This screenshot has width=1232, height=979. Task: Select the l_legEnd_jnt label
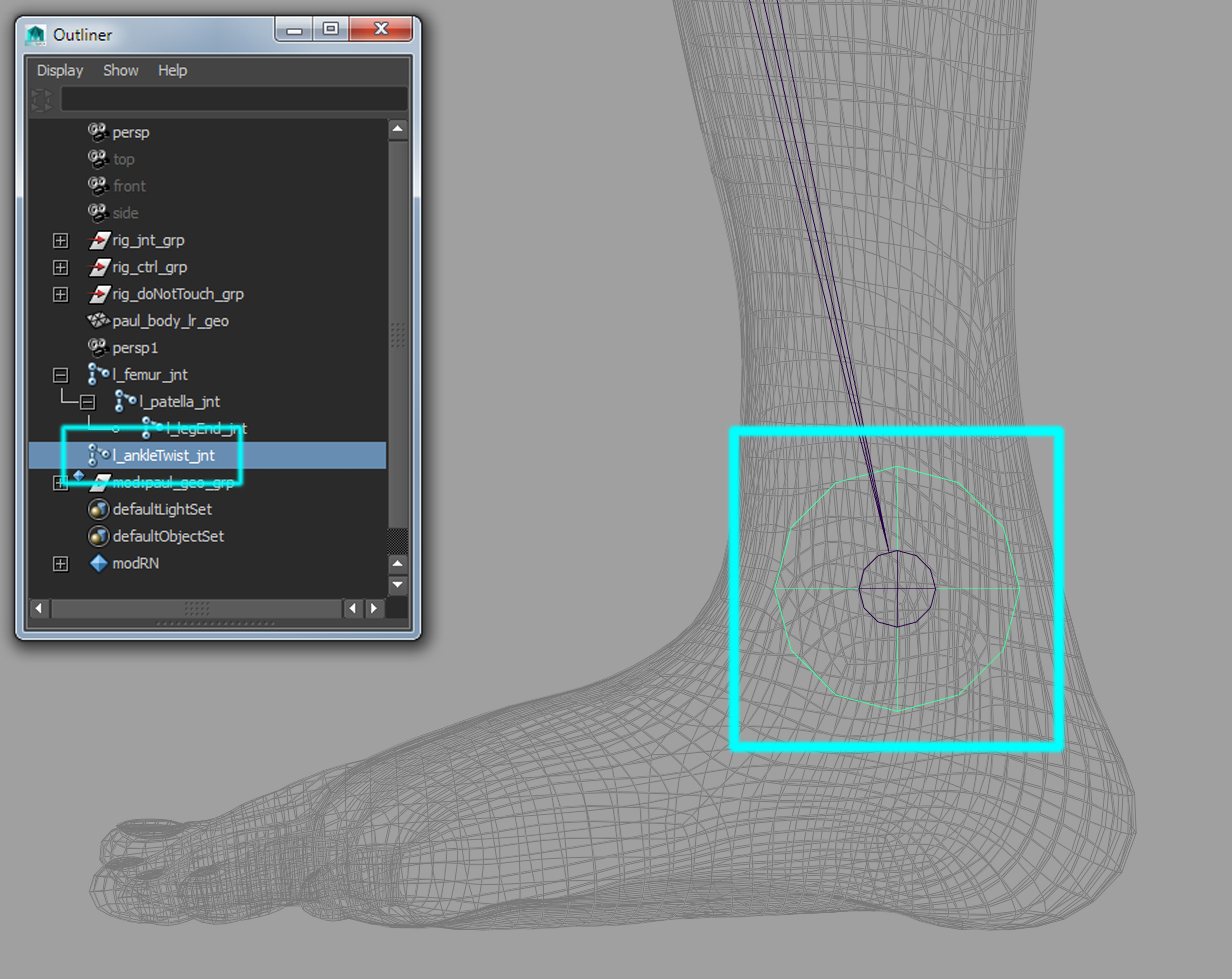[207, 429]
